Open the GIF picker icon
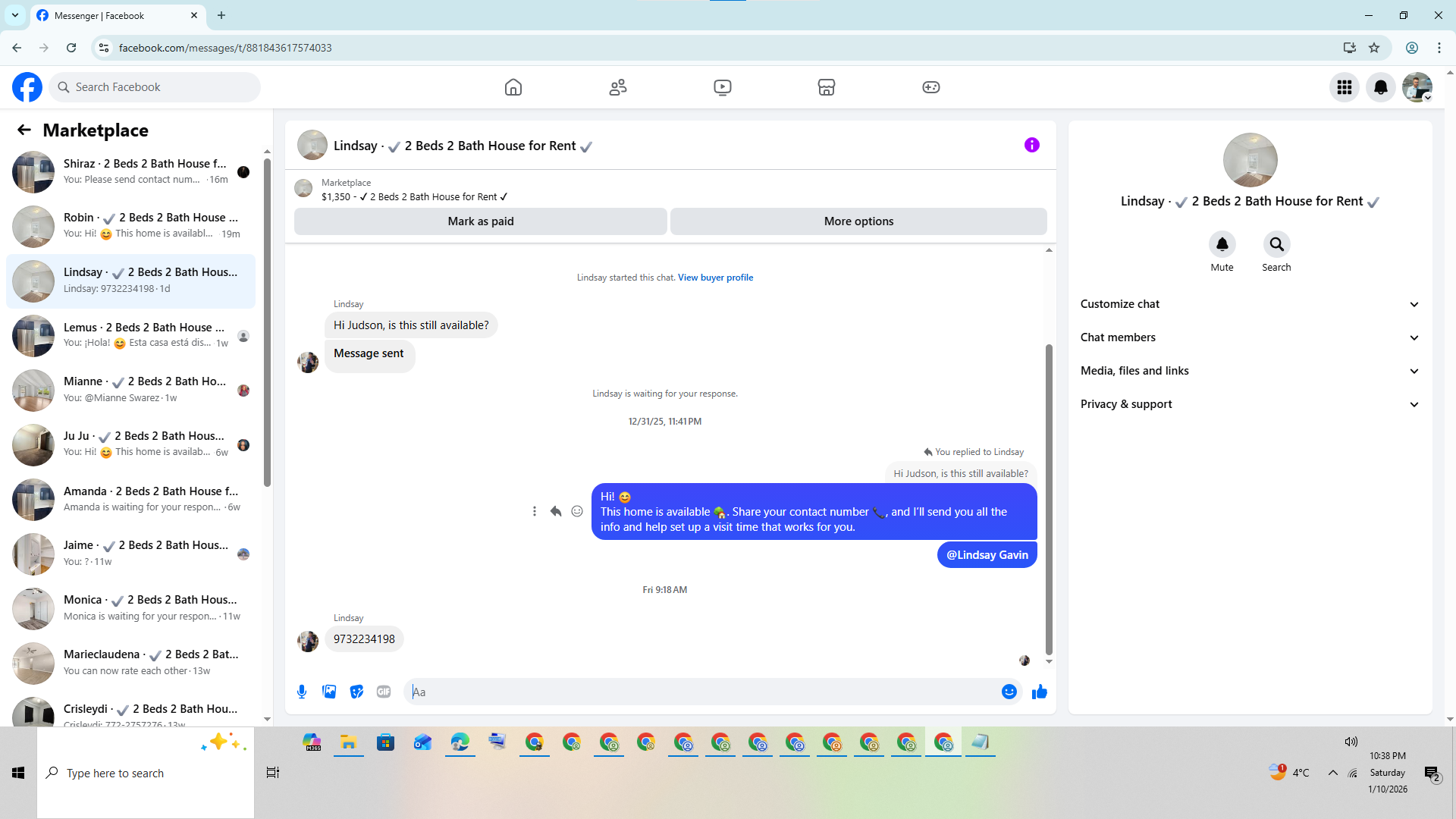Viewport: 1456px width, 819px height. point(384,692)
